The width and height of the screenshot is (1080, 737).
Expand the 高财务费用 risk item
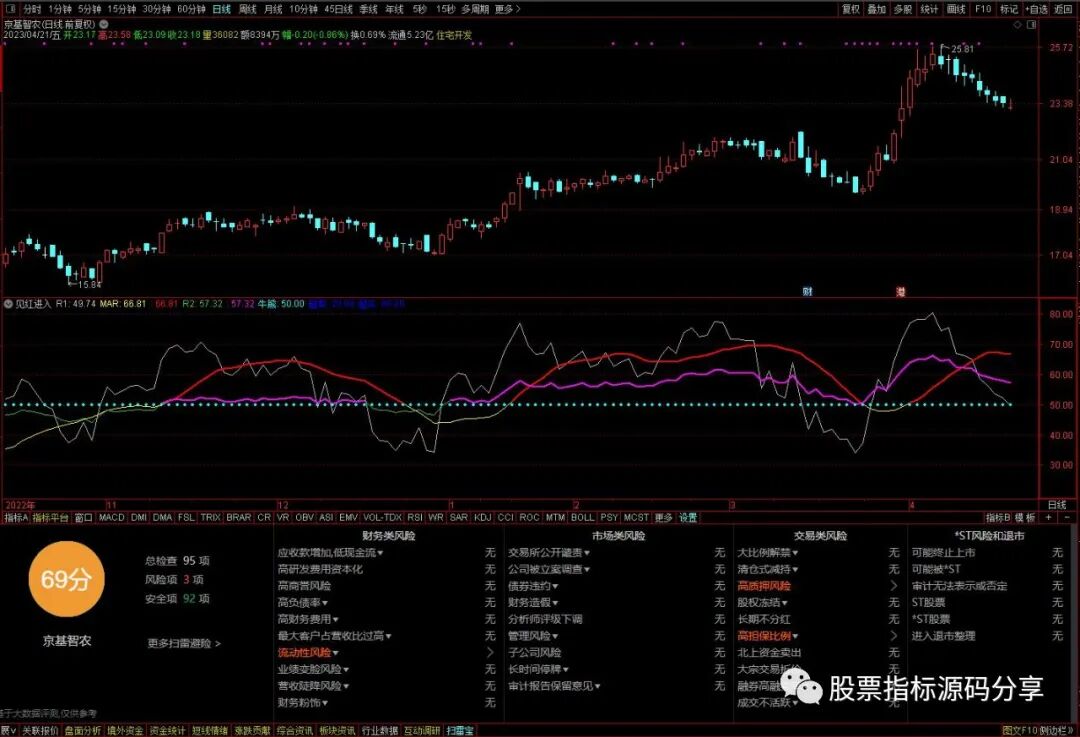(x=308, y=619)
